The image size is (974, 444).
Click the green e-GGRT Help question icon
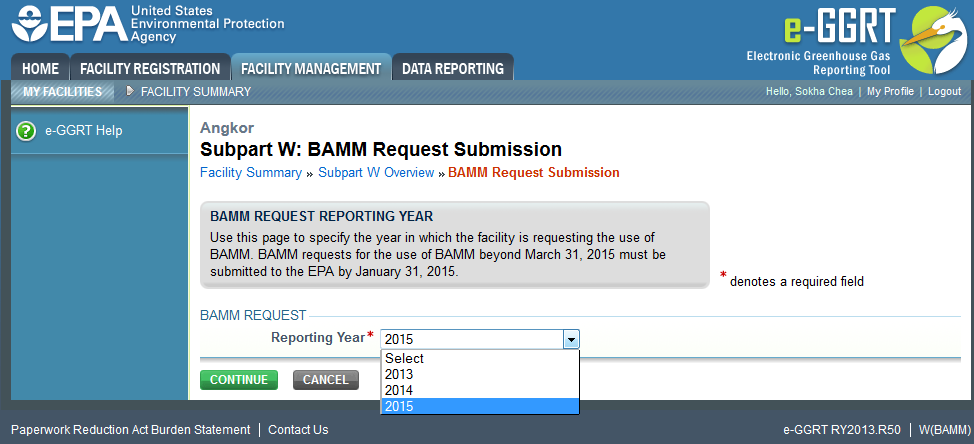point(26,131)
